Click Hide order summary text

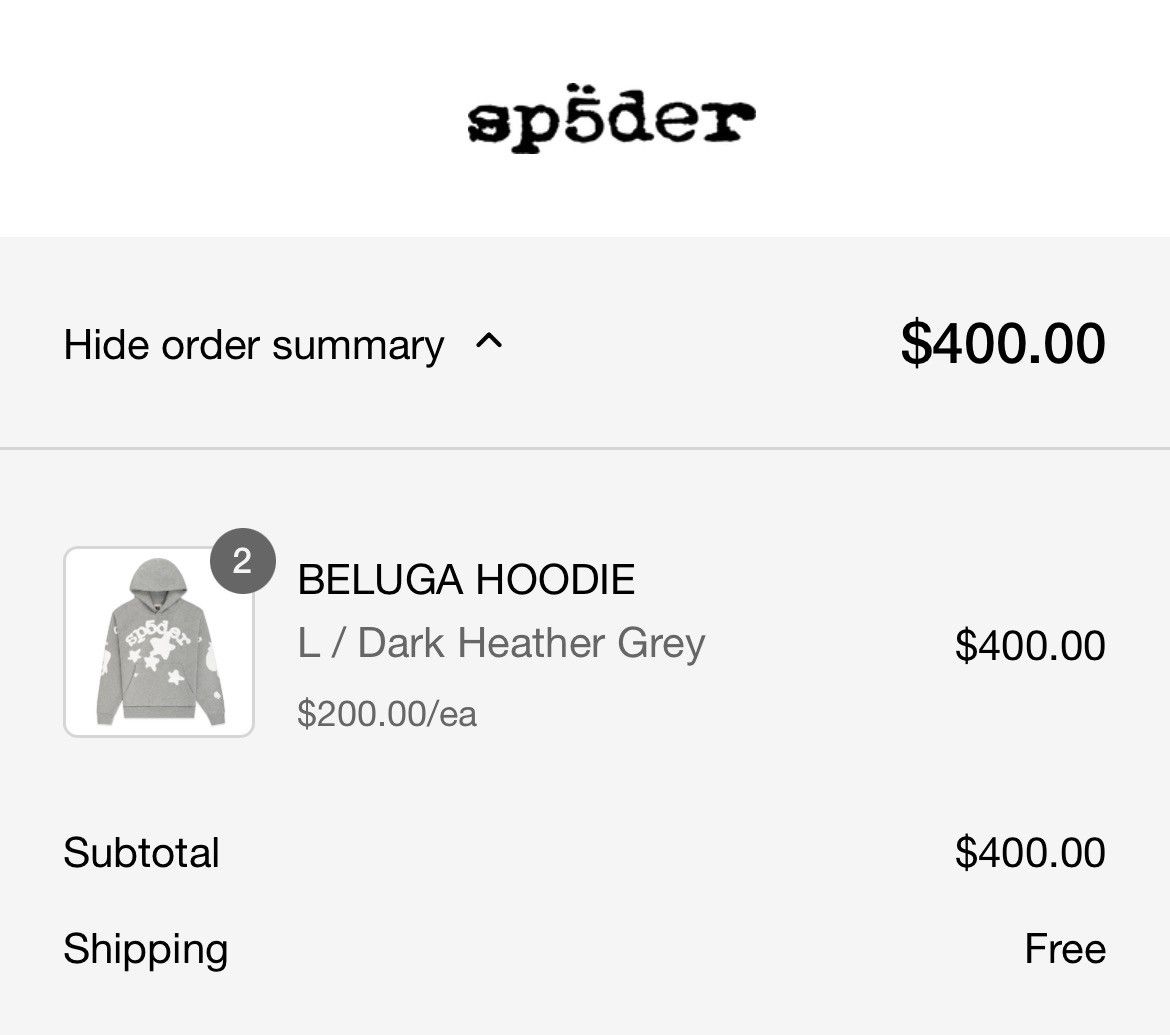tap(254, 345)
